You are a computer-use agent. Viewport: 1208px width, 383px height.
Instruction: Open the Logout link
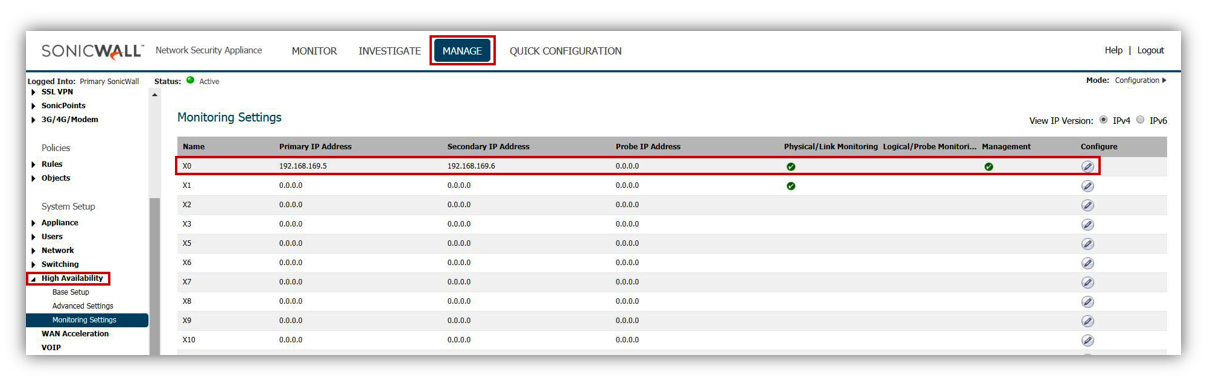[1150, 51]
